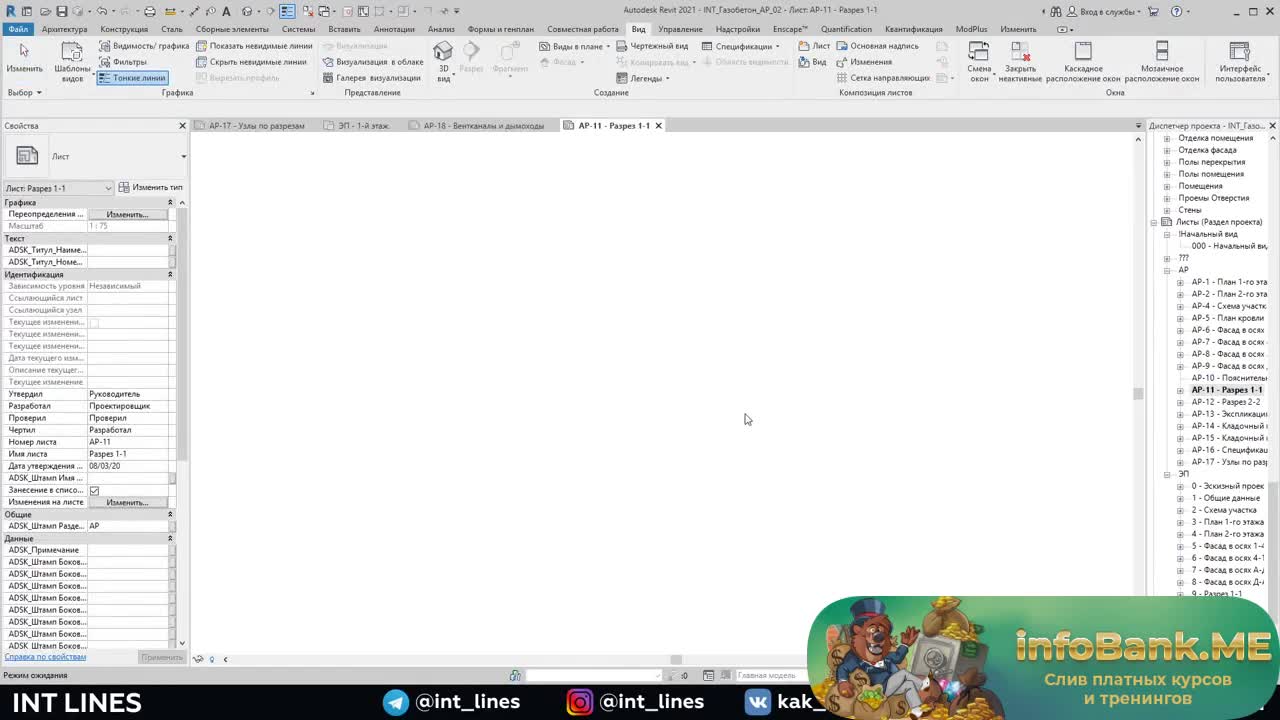1280x720 pixels.
Task: Expand the Спецификации dropdown in ribbon
Action: [x=778, y=46]
